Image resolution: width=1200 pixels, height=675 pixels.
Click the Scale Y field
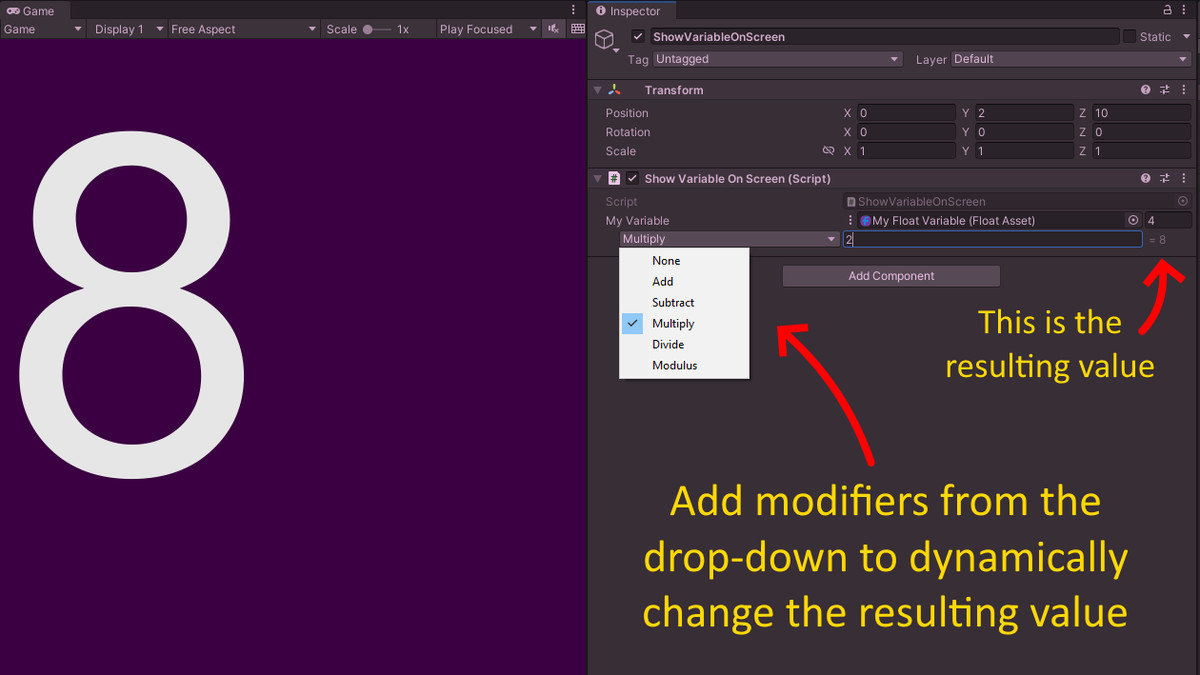coord(1024,151)
